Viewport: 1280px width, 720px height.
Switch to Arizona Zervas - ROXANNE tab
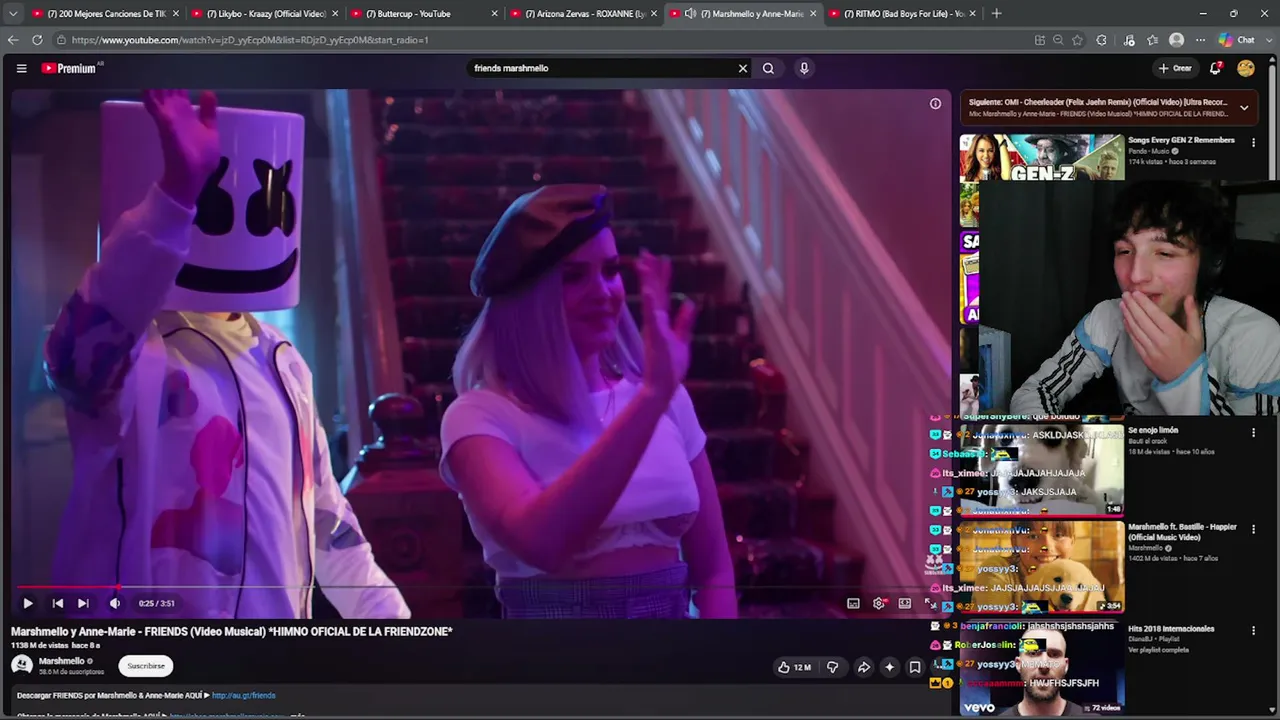click(x=583, y=14)
